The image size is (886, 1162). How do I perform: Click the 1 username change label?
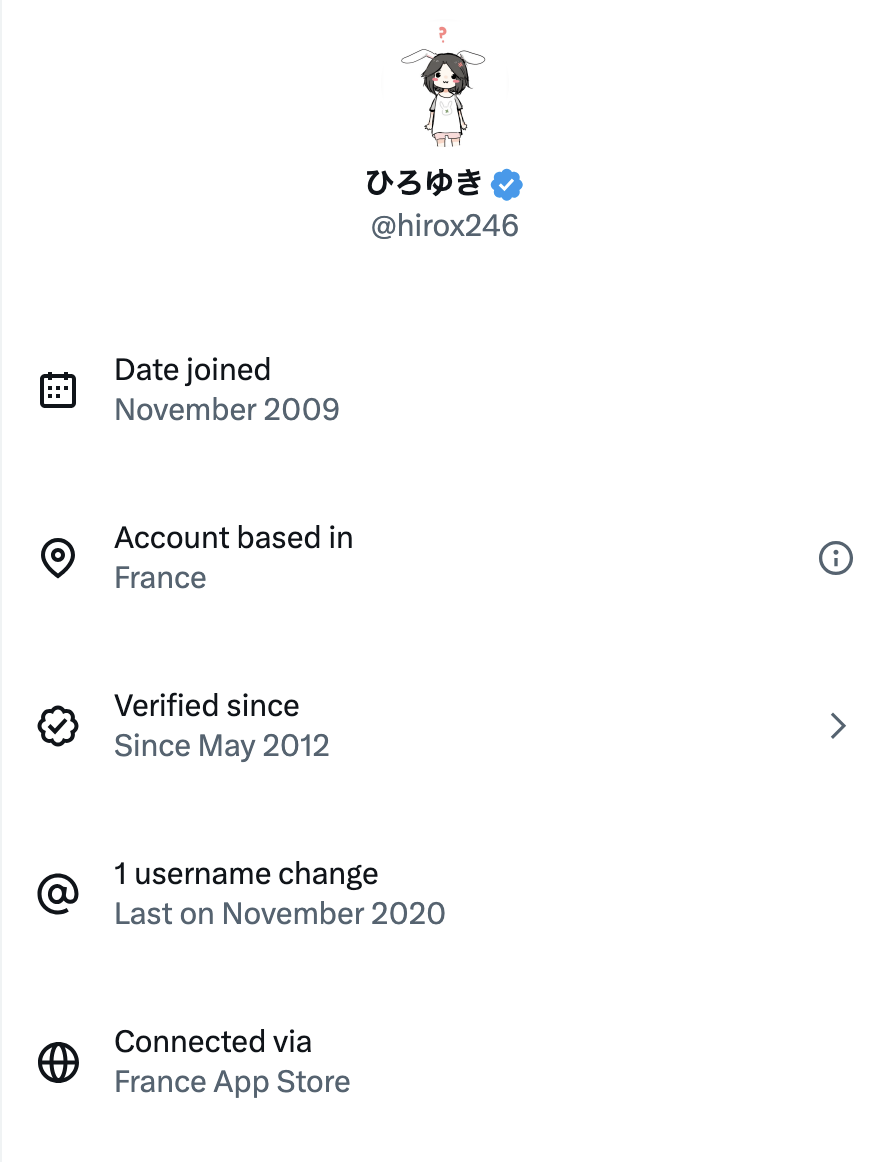(x=247, y=874)
